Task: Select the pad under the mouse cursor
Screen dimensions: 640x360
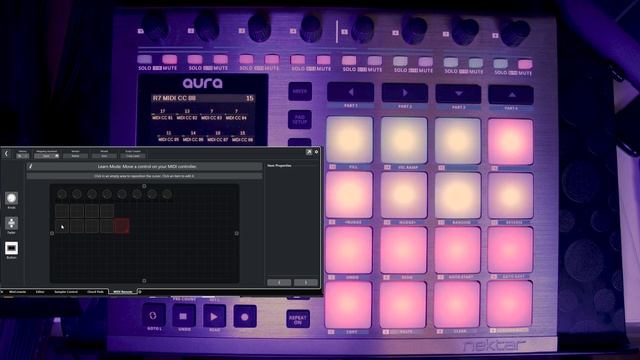Action: point(62,226)
